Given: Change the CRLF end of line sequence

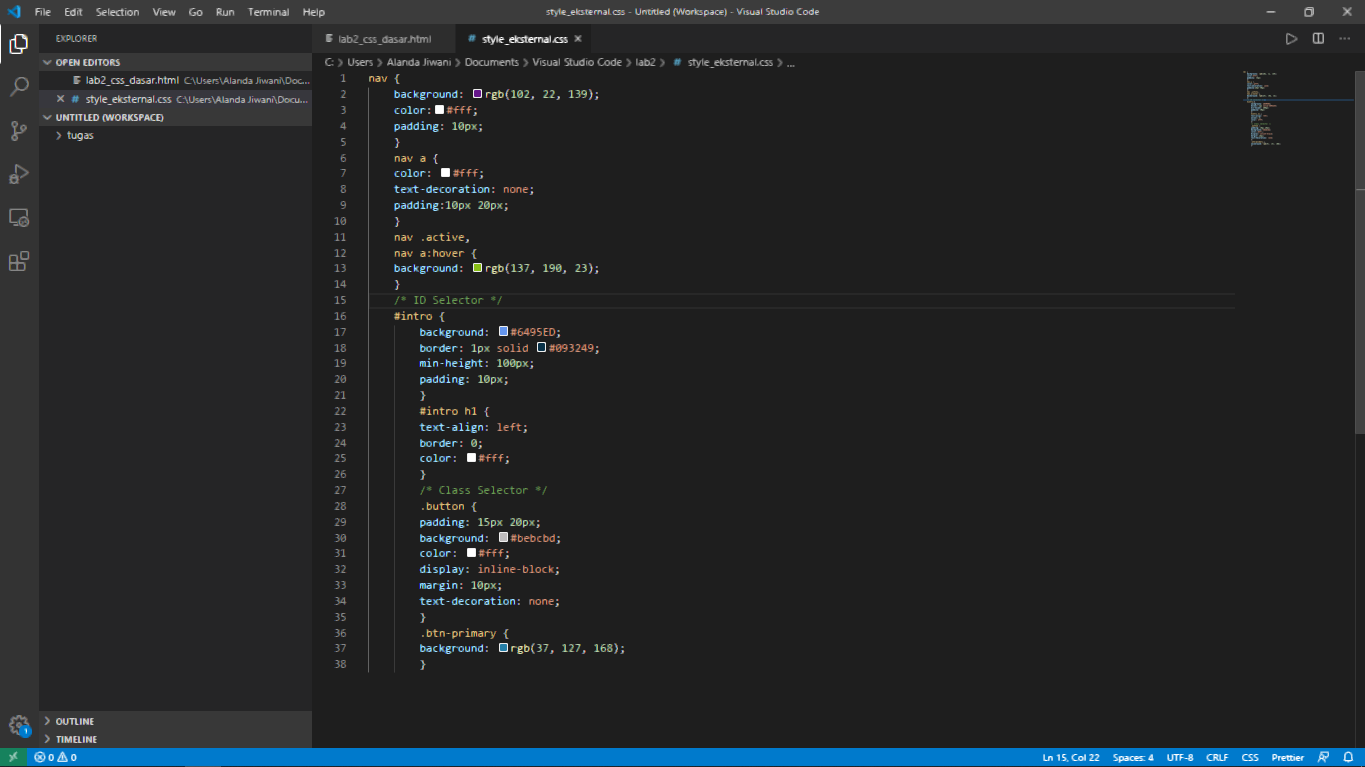Looking at the screenshot, I should coord(1217,757).
